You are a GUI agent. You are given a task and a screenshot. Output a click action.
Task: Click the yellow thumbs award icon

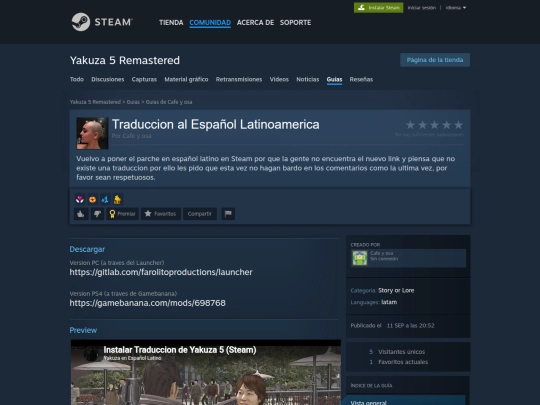click(117, 199)
